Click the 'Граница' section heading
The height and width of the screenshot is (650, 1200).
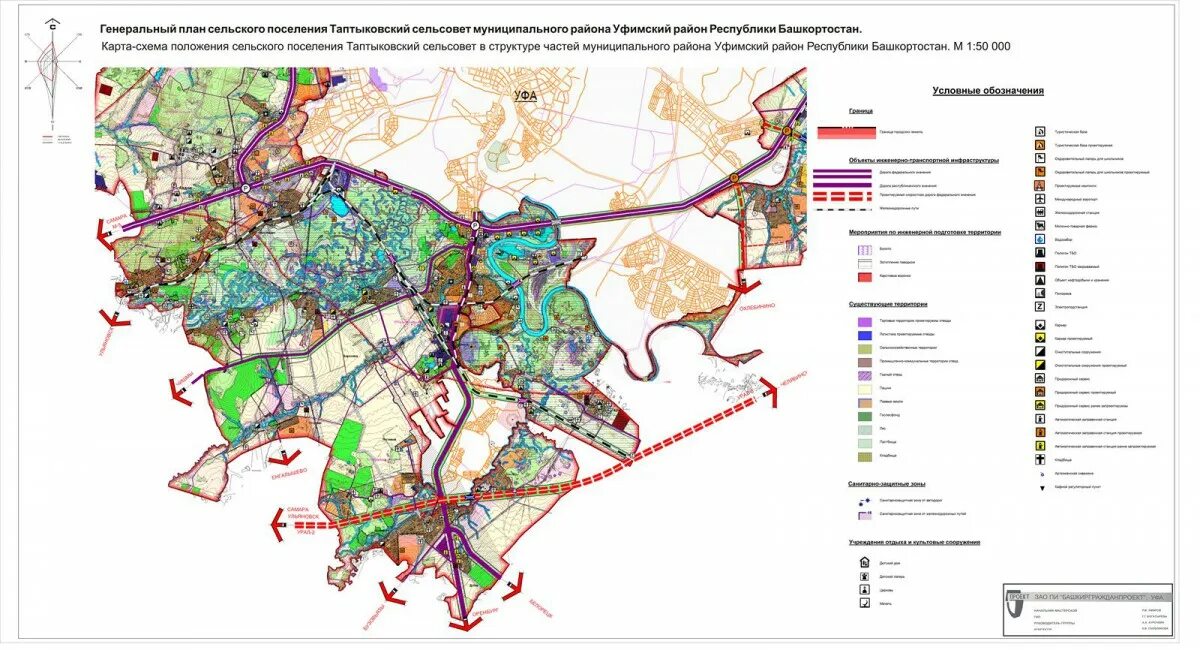[861, 111]
